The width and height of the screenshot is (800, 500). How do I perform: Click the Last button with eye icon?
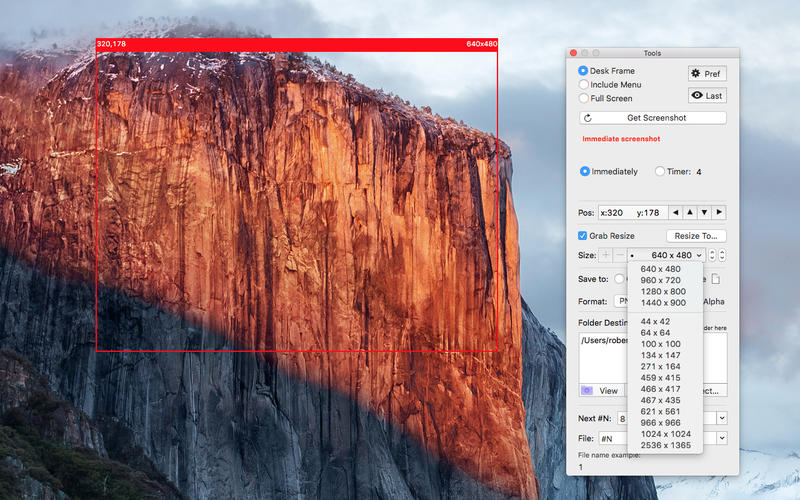pos(707,96)
